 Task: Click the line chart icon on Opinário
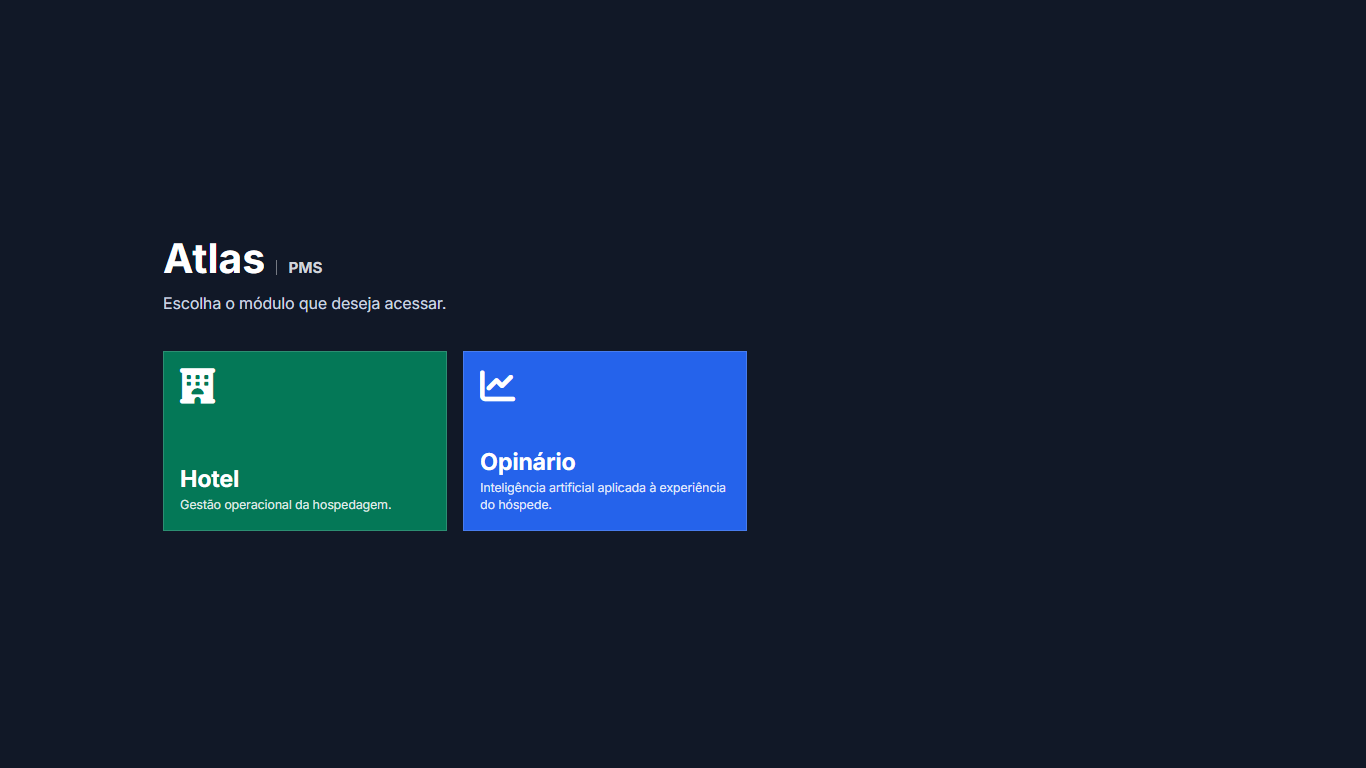(x=497, y=386)
